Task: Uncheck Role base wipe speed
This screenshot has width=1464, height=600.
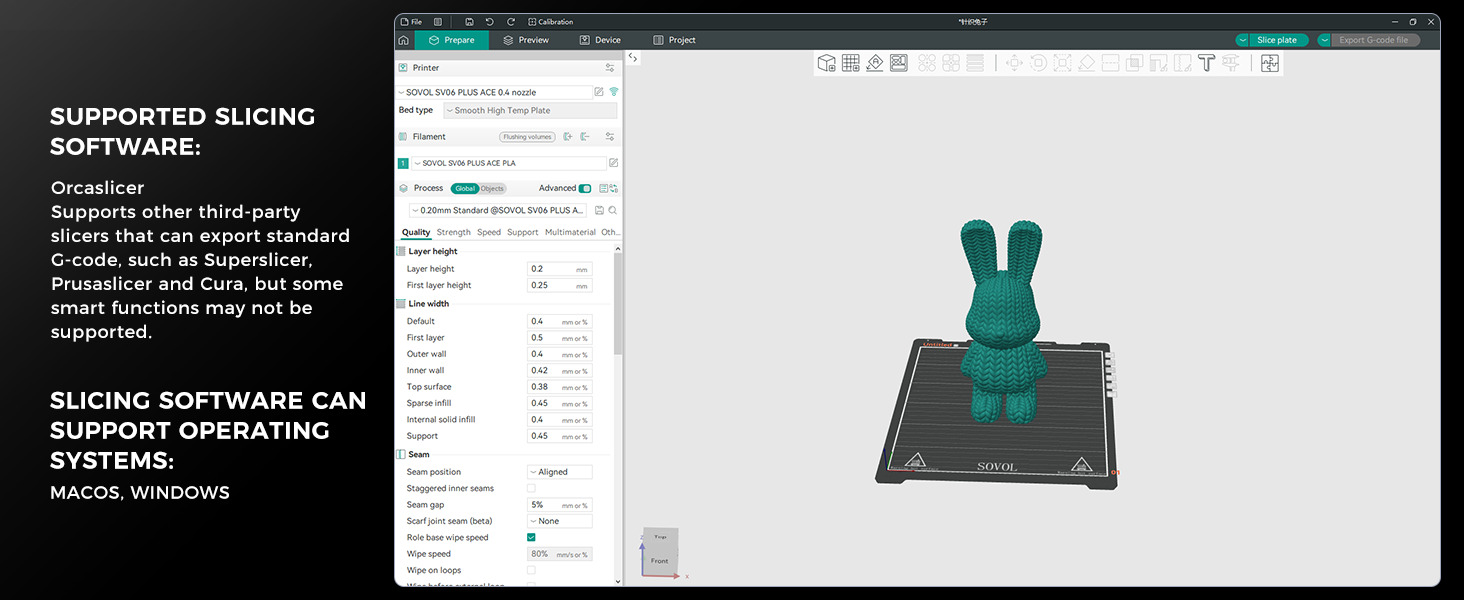Action: (531, 537)
